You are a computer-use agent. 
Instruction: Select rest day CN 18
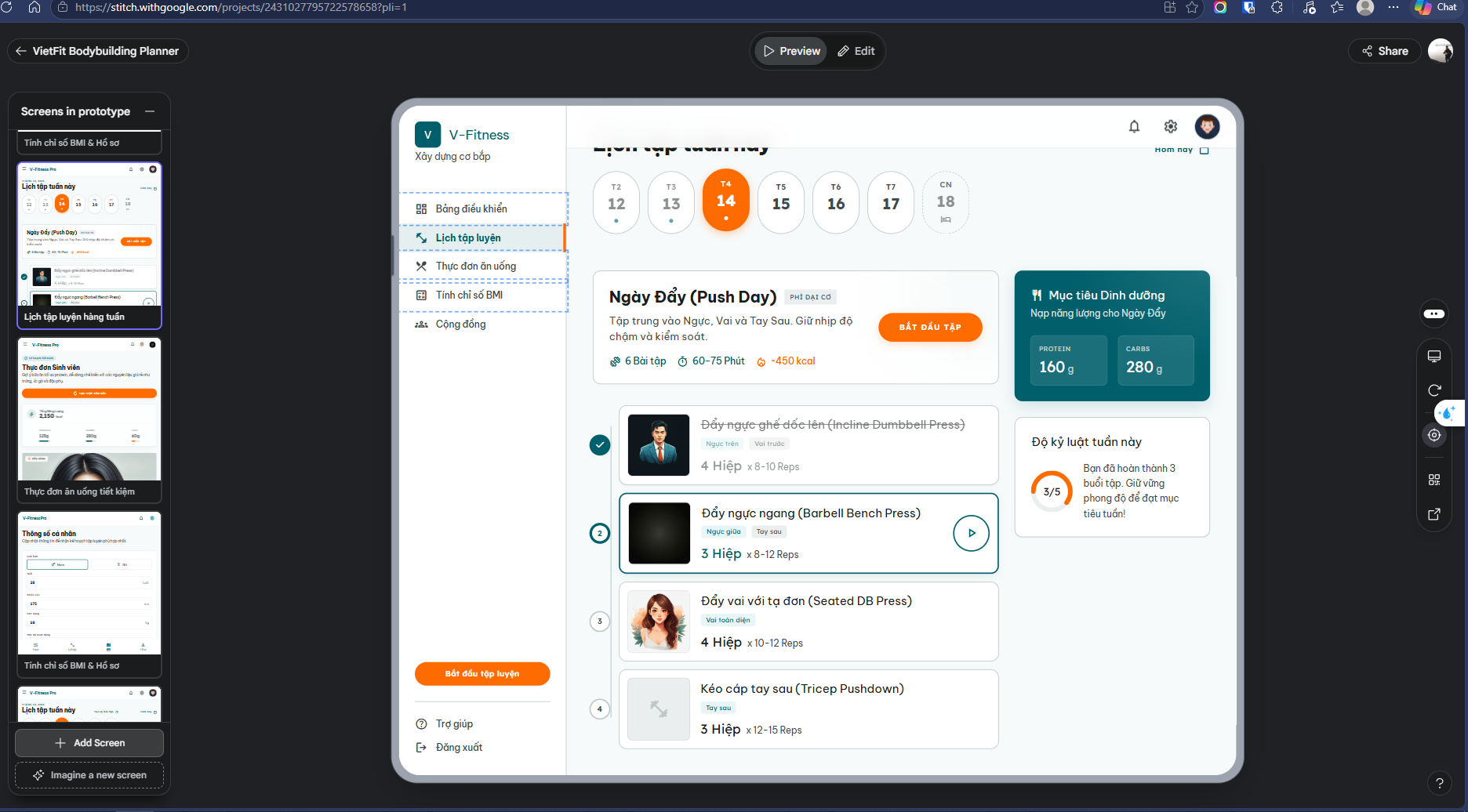point(946,202)
